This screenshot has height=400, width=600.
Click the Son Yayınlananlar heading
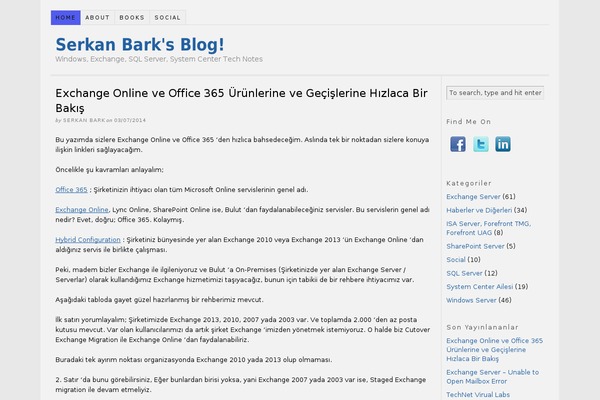click(482, 327)
